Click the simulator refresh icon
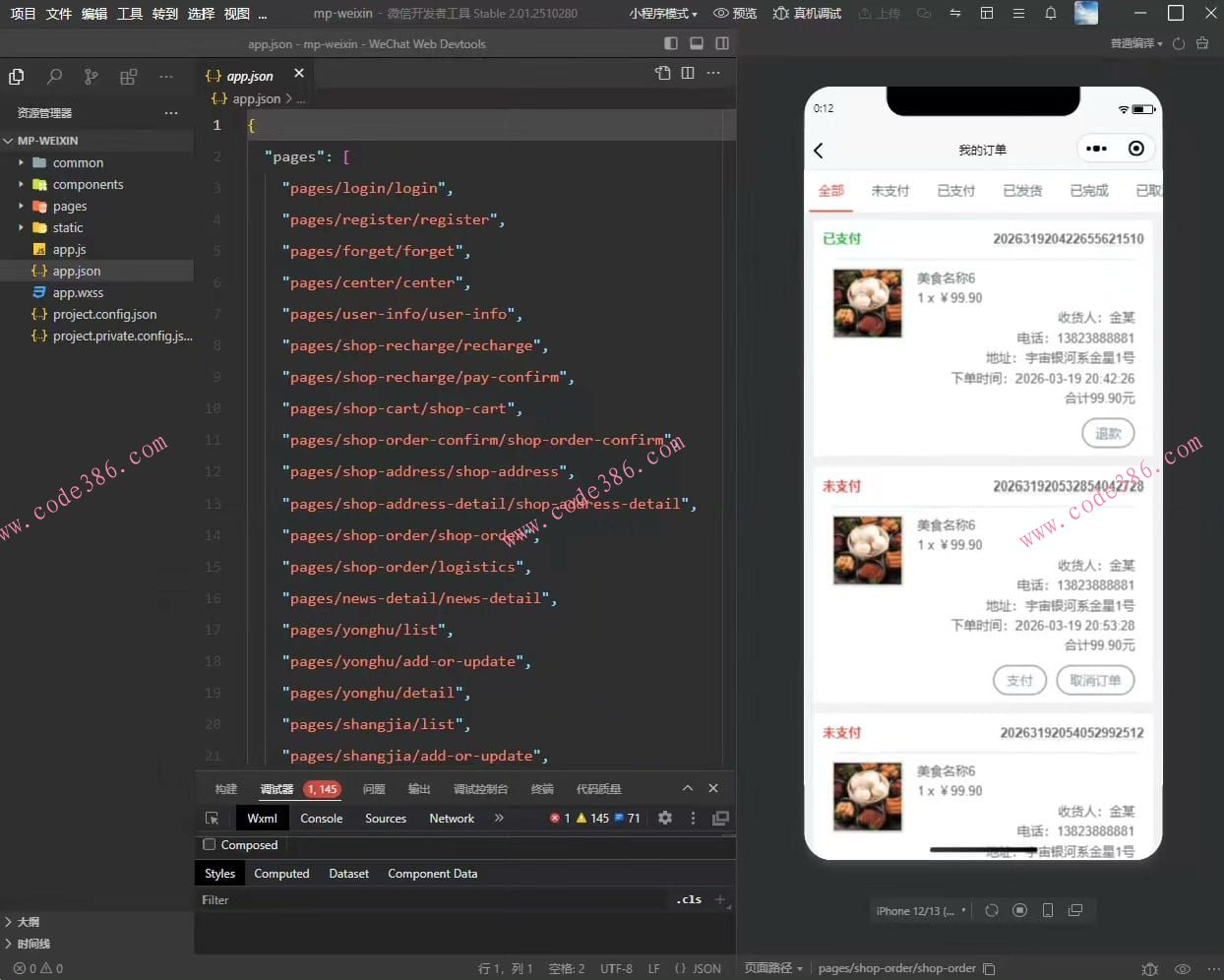Image resolution: width=1224 pixels, height=980 pixels. [x=992, y=910]
